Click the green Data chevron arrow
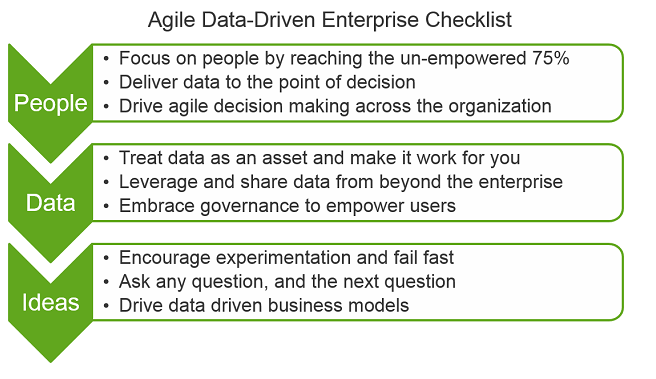This screenshot has height=379, width=656. (50, 203)
